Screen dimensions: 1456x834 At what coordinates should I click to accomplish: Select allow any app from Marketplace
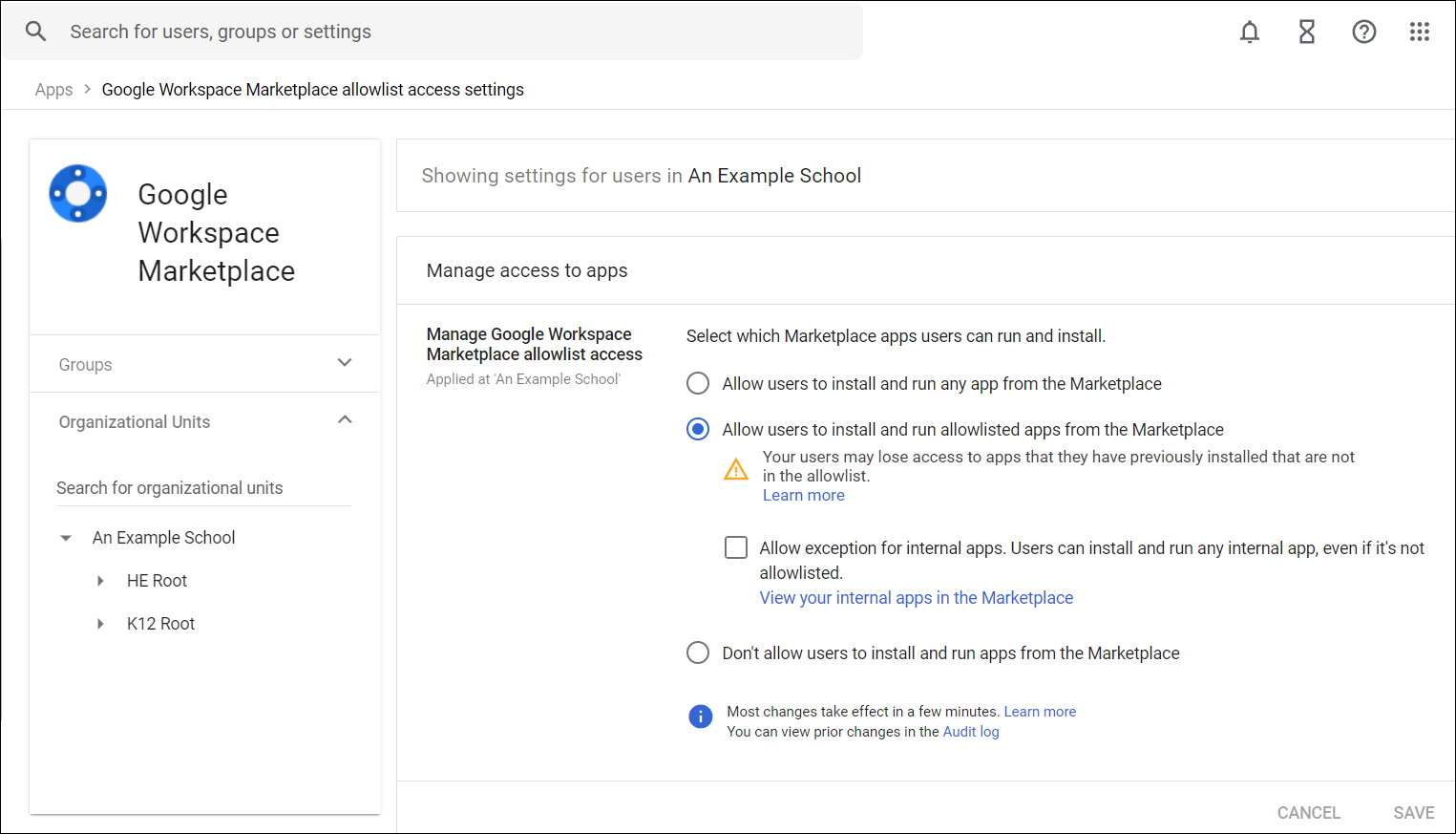pos(698,383)
